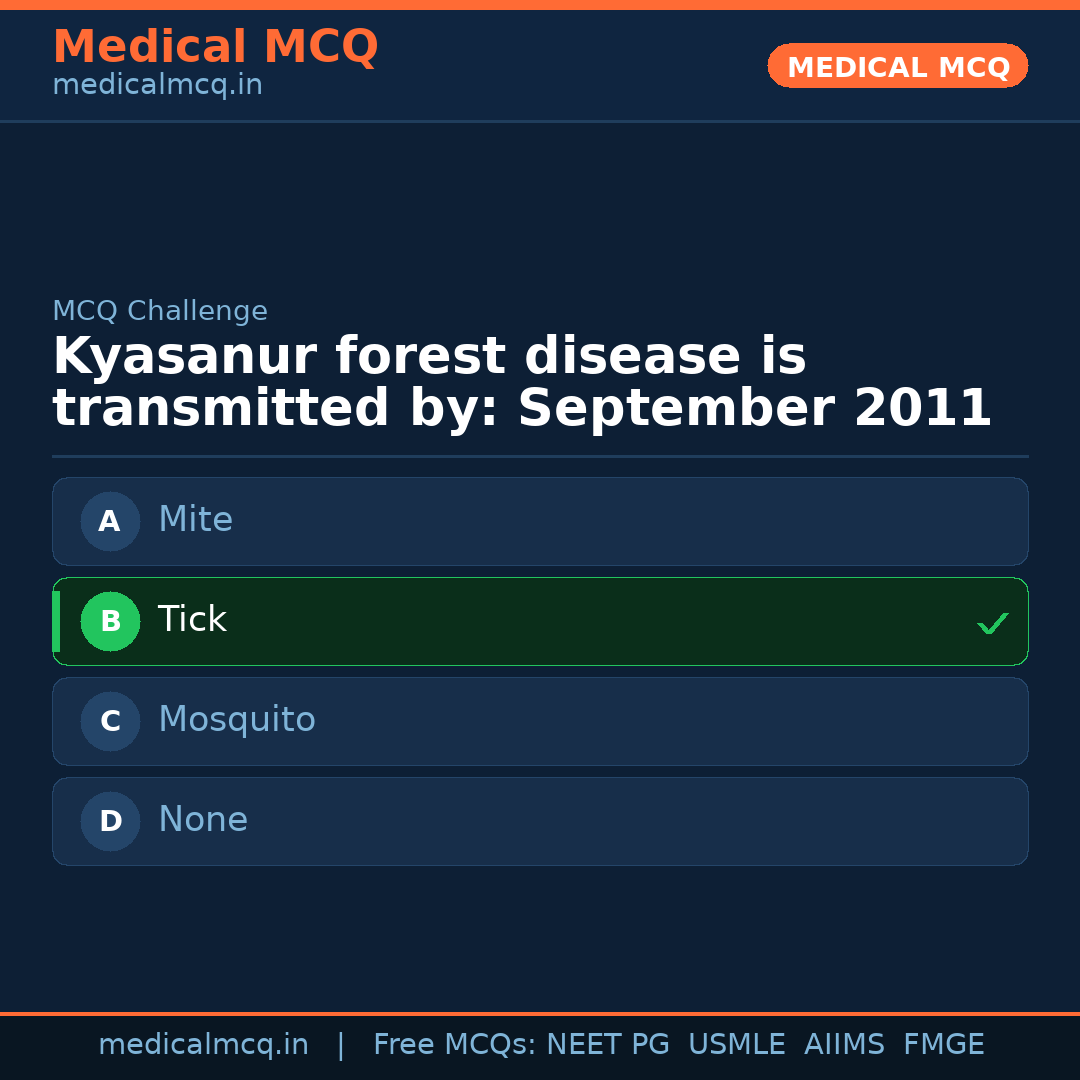Click the Kyasanur forest disease question text
This screenshot has height=1080, width=1080.
[520, 381]
